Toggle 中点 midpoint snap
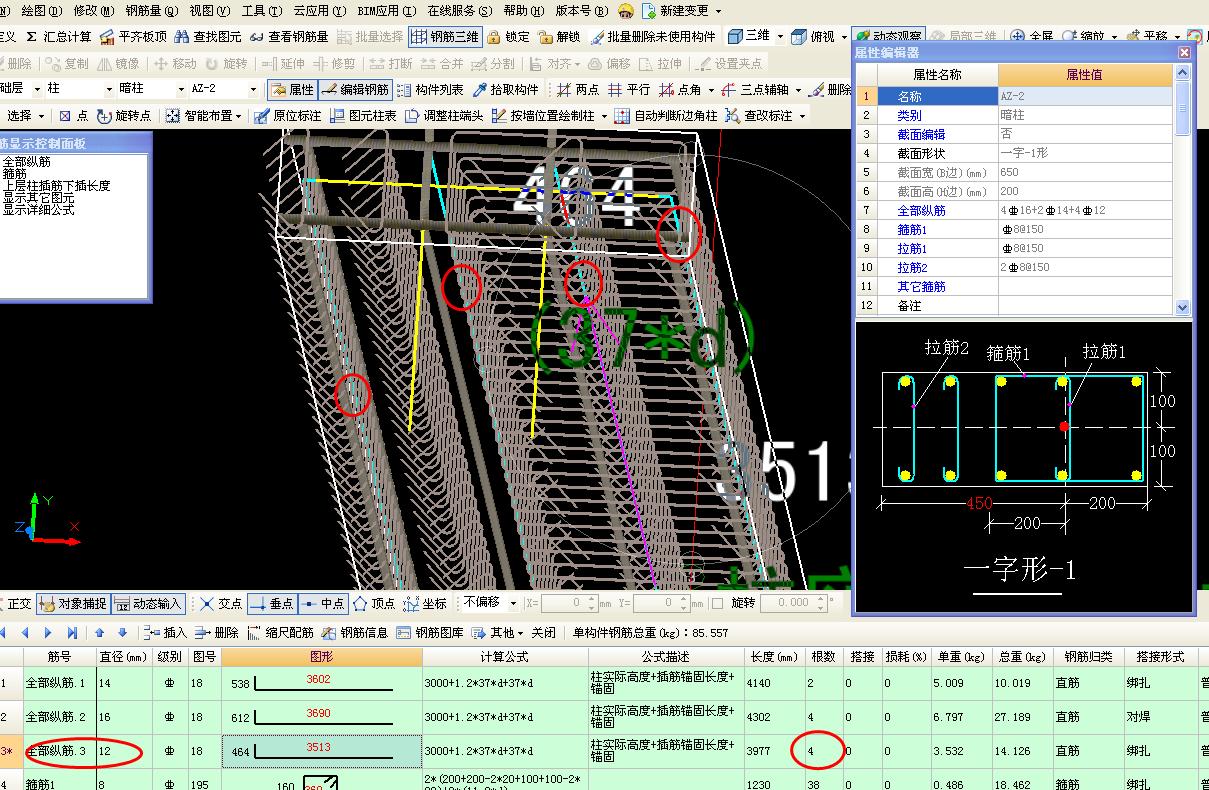The height and width of the screenshot is (790, 1209). click(322, 603)
